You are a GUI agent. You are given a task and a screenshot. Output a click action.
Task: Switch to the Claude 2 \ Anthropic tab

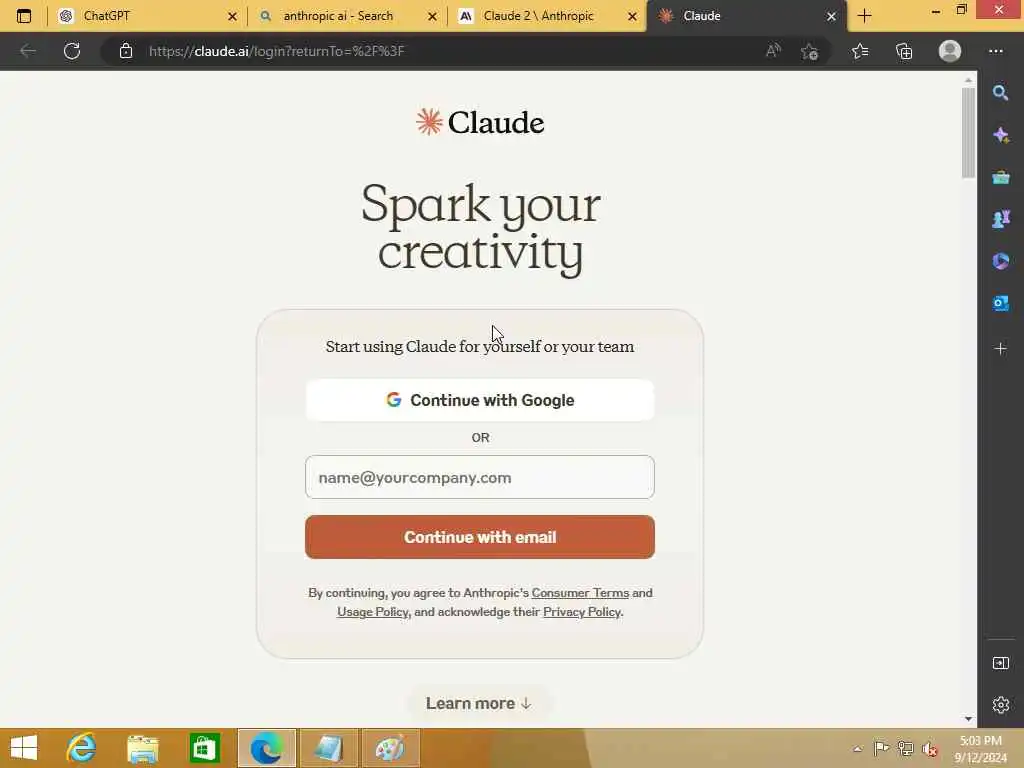click(547, 16)
